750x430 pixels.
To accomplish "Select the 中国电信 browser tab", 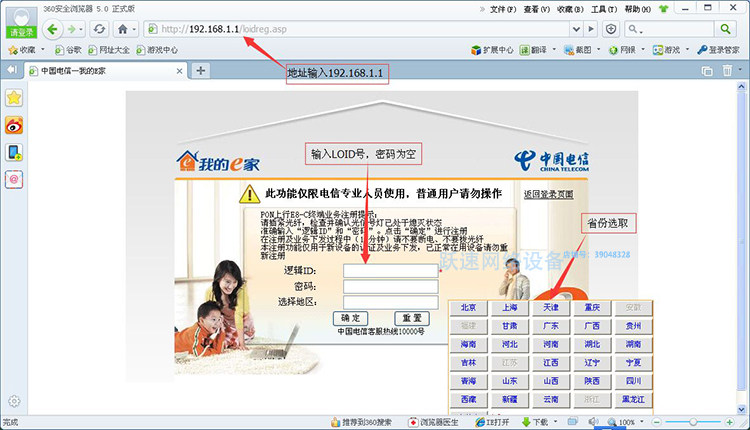I will (106, 71).
